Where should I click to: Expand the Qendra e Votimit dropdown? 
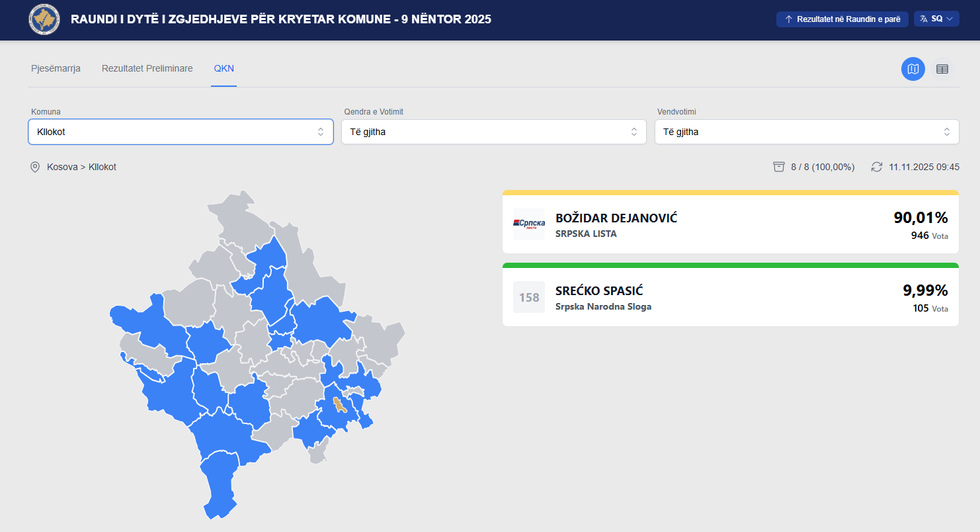[493, 132]
